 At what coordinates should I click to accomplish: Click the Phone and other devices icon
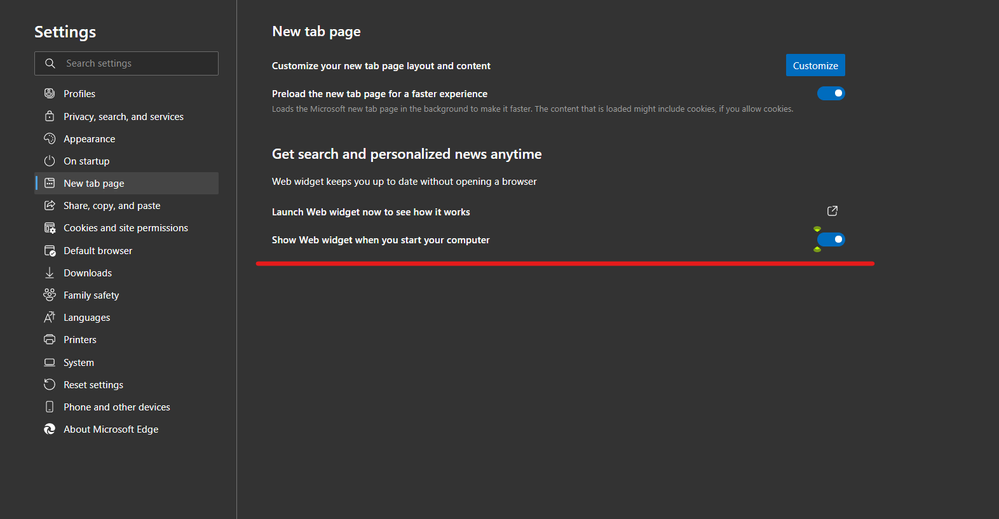click(x=50, y=407)
